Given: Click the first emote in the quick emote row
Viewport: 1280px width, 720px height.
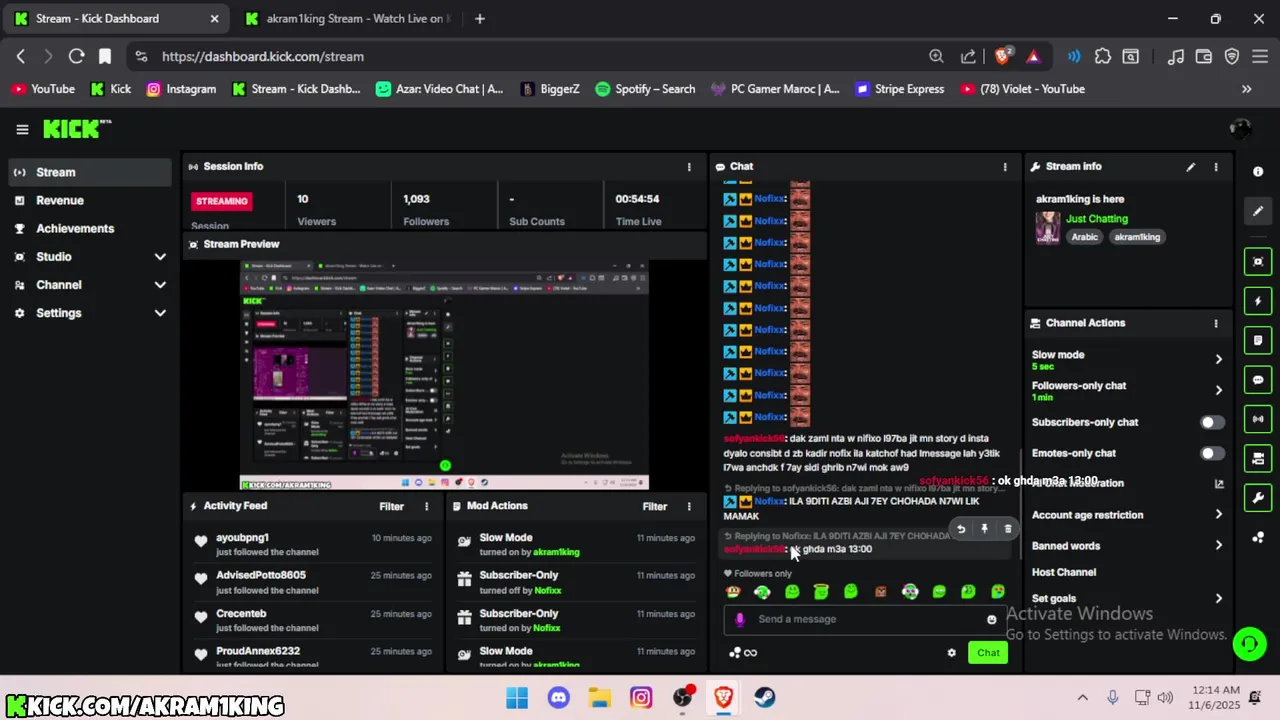Looking at the screenshot, I should (733, 592).
